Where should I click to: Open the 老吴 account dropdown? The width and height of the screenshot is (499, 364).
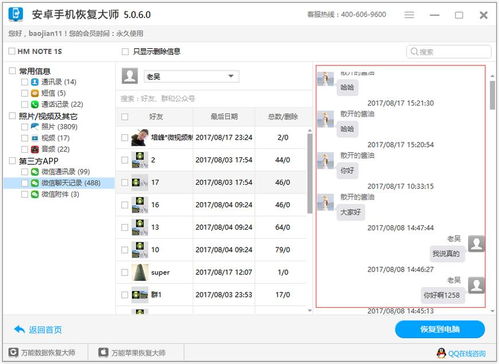[x=191, y=77]
